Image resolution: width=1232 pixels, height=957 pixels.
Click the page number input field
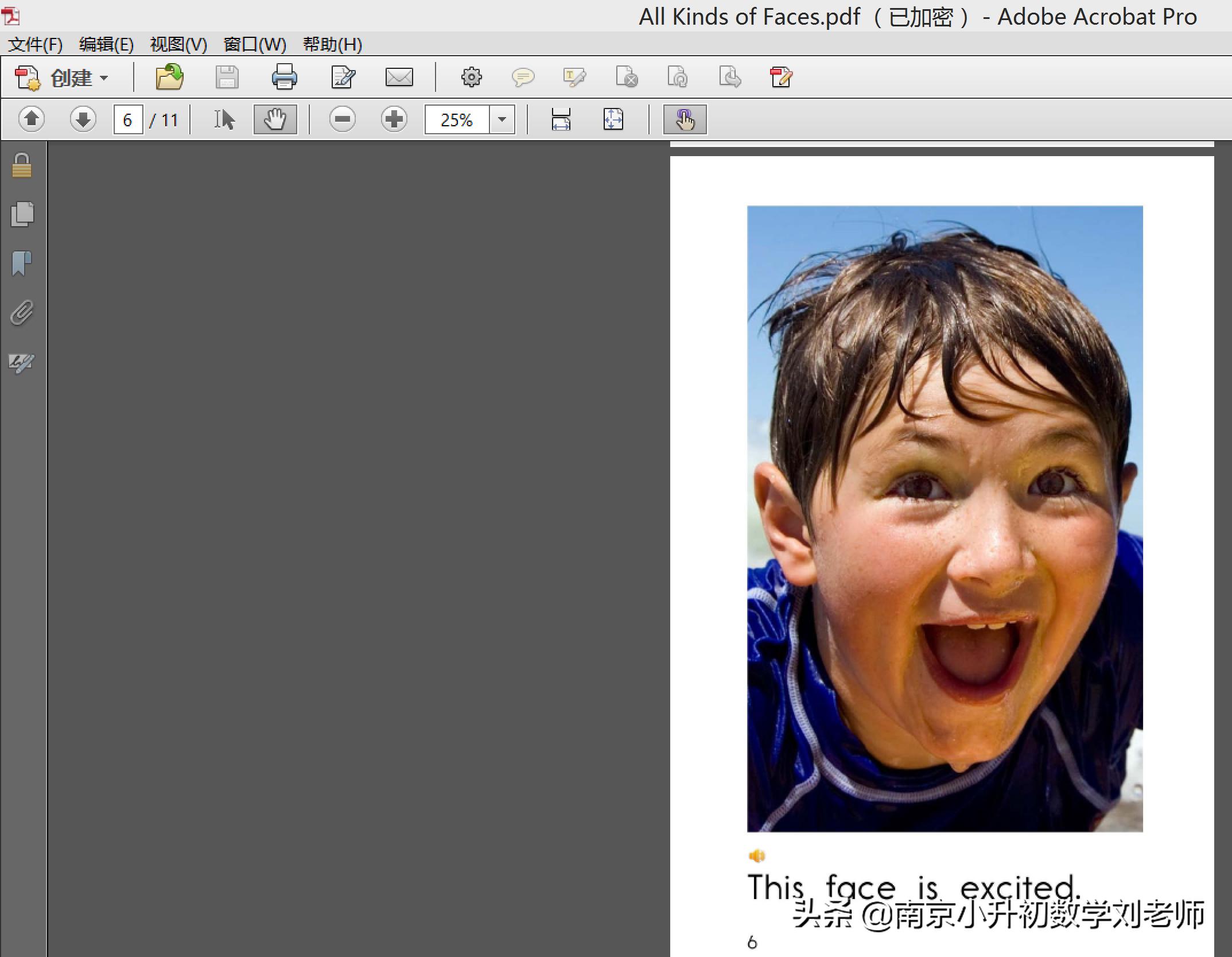pyautogui.click(x=128, y=119)
